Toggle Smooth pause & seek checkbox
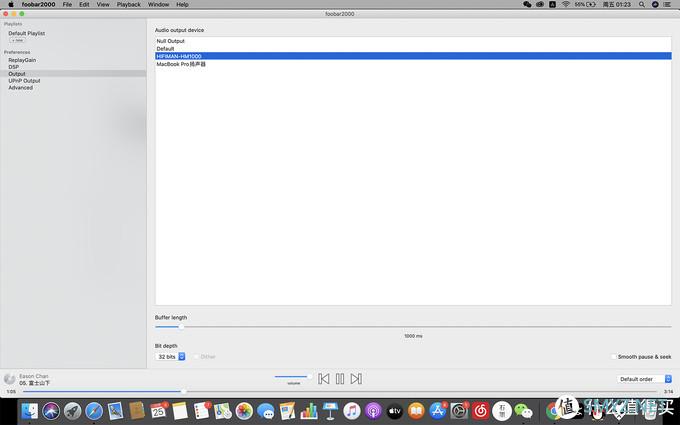This screenshot has width=680, height=425. coord(613,356)
